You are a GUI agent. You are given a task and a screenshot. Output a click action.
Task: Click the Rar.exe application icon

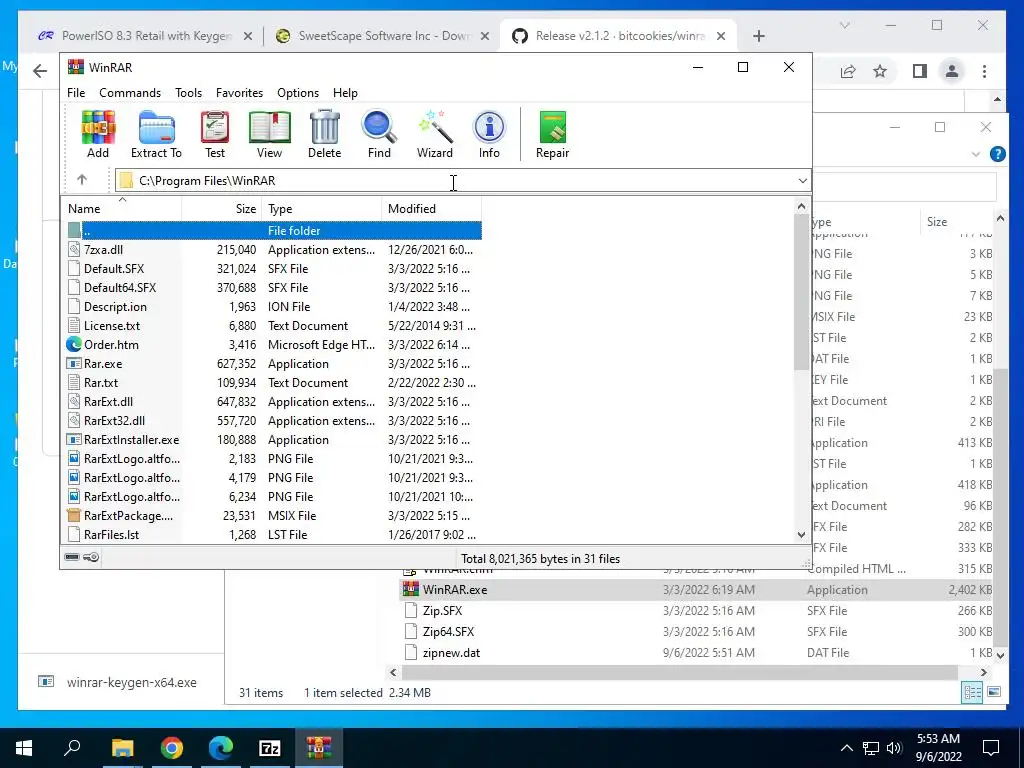pyautogui.click(x=74, y=363)
